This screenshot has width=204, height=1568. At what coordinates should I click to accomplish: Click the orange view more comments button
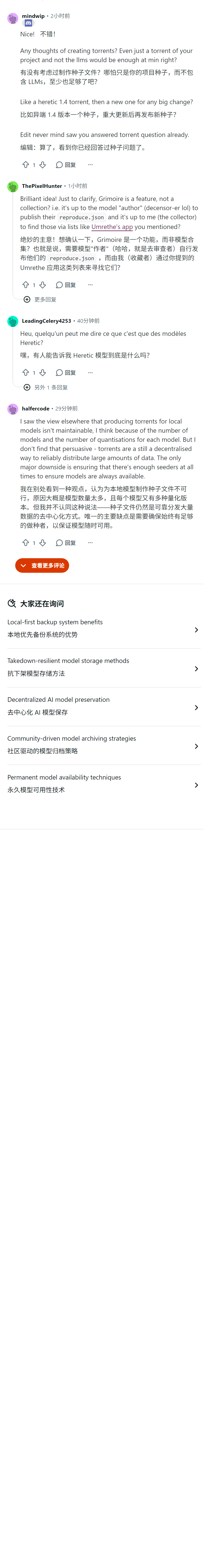click(42, 566)
